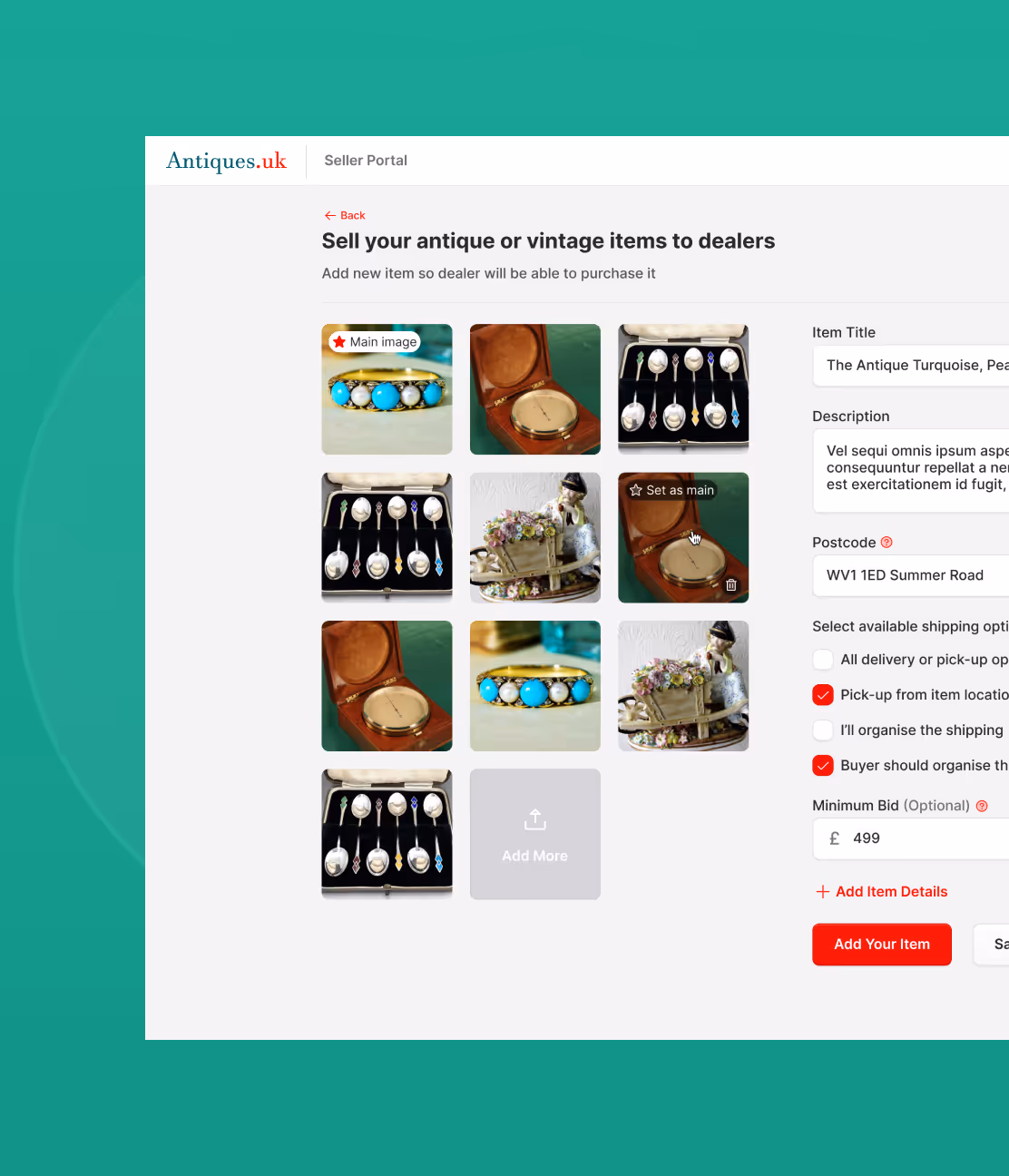Enable All delivery or pick-up checkbox
The image size is (1009, 1176).
click(x=823, y=660)
